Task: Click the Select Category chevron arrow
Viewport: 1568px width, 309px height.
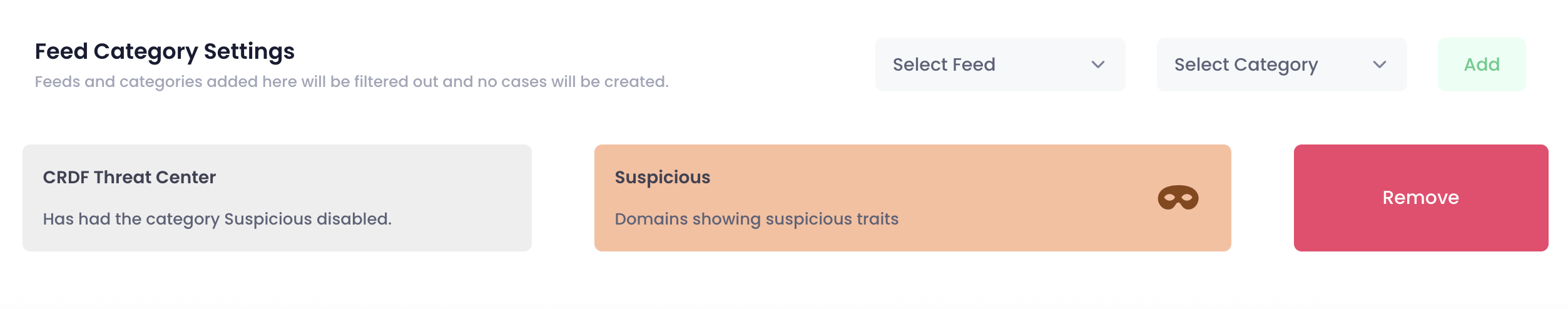Action: pos(1379,64)
